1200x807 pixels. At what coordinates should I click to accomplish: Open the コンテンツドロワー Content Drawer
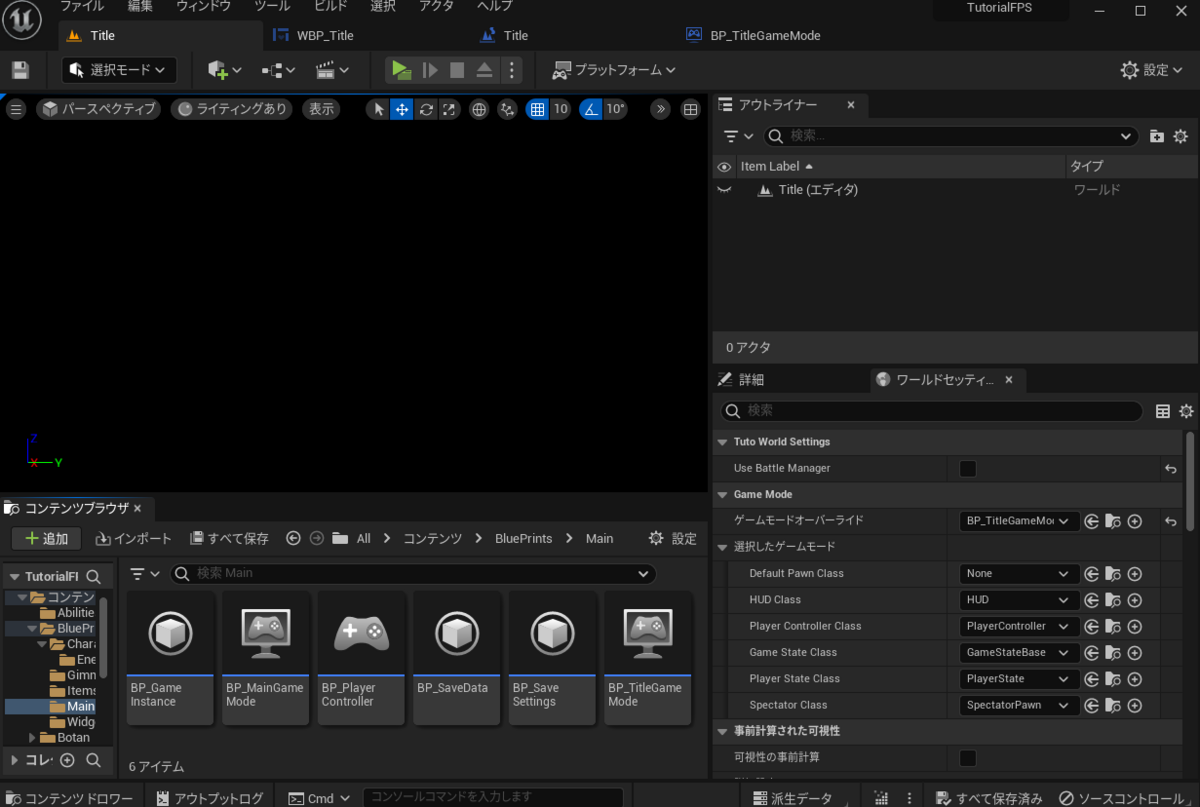(69, 798)
